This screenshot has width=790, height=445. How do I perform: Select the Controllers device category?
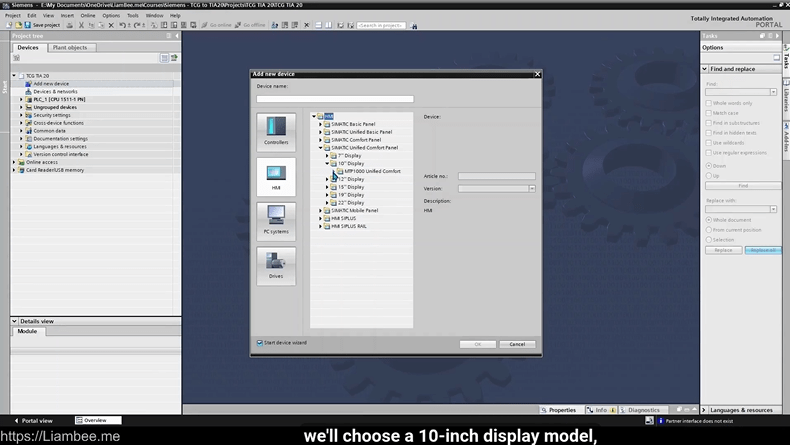[276, 131]
